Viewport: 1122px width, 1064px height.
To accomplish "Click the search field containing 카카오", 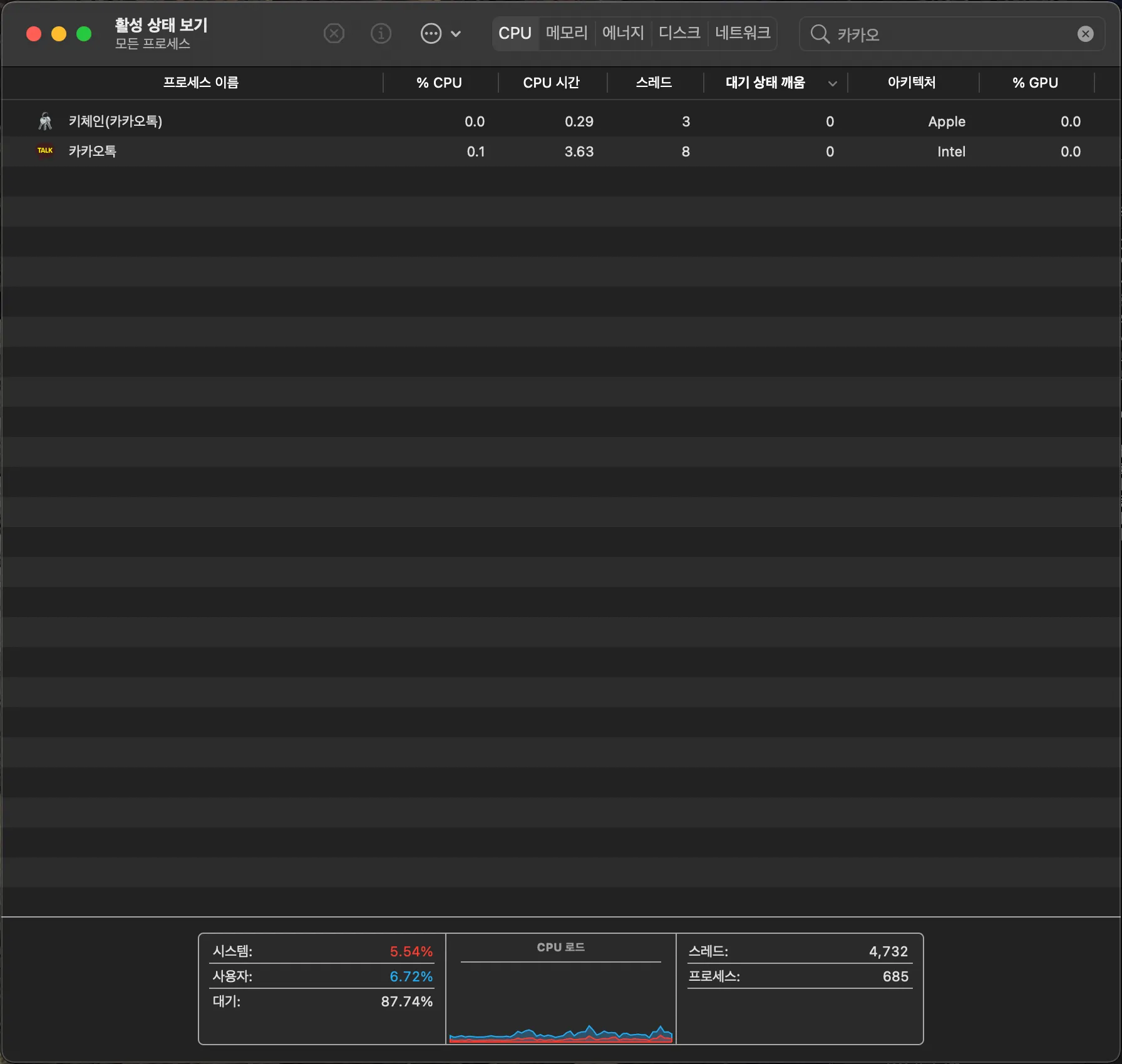I will pyautogui.click(x=952, y=34).
